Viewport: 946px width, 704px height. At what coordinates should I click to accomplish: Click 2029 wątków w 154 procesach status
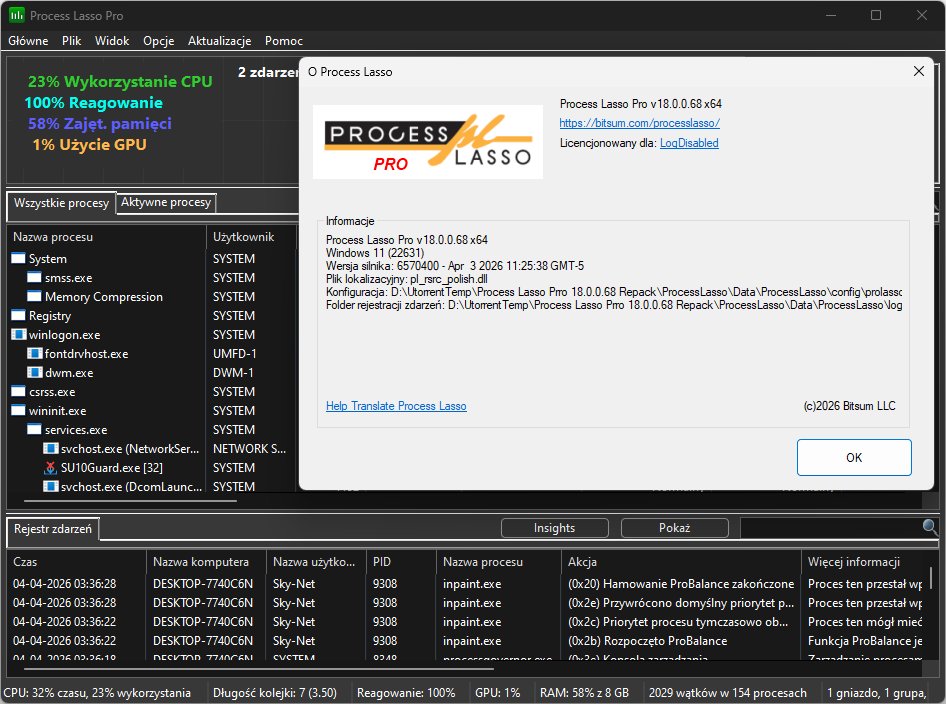[x=728, y=693]
